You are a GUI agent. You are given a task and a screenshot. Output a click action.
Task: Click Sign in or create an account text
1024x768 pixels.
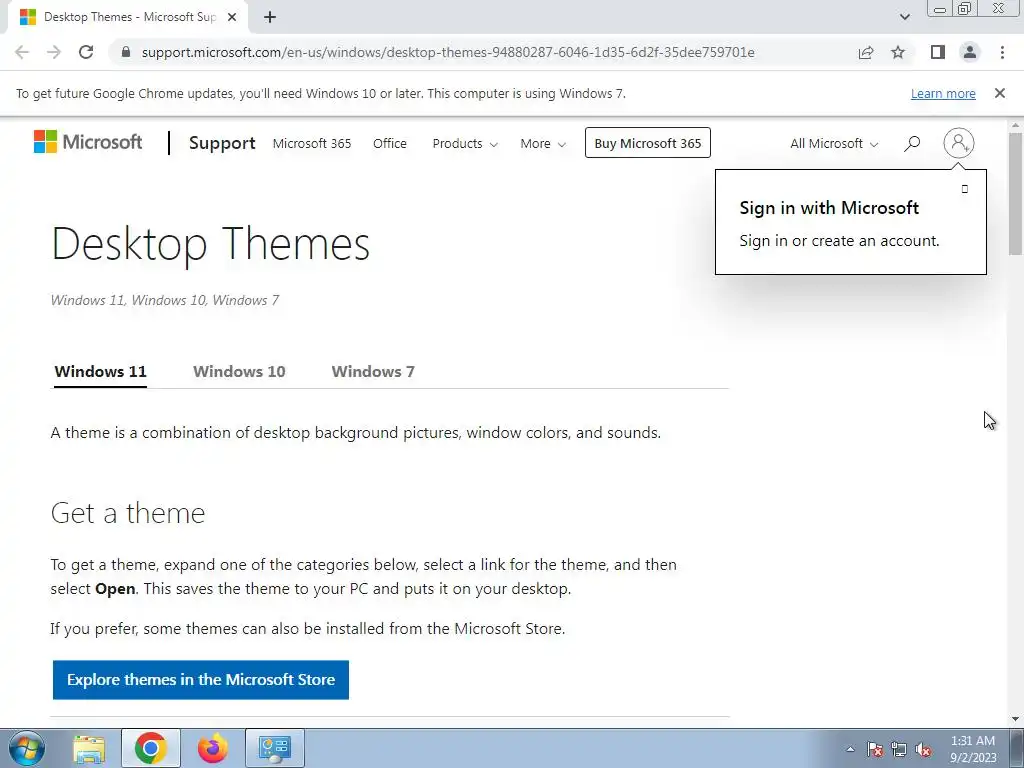click(839, 241)
